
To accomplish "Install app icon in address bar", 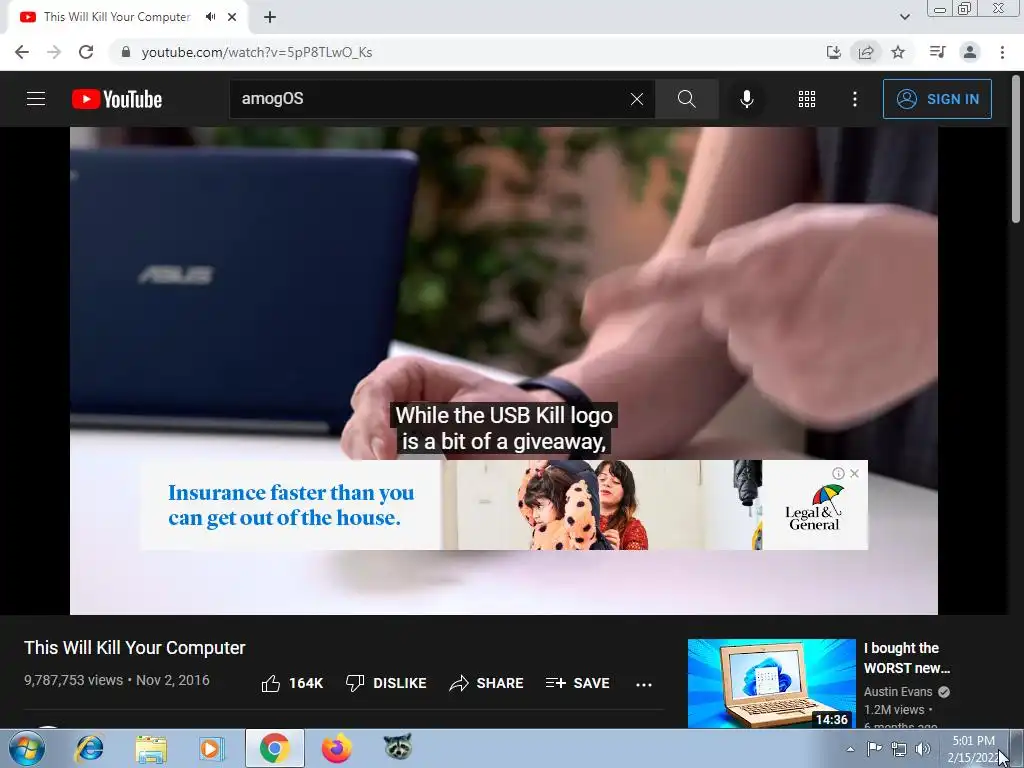I will click(834, 52).
